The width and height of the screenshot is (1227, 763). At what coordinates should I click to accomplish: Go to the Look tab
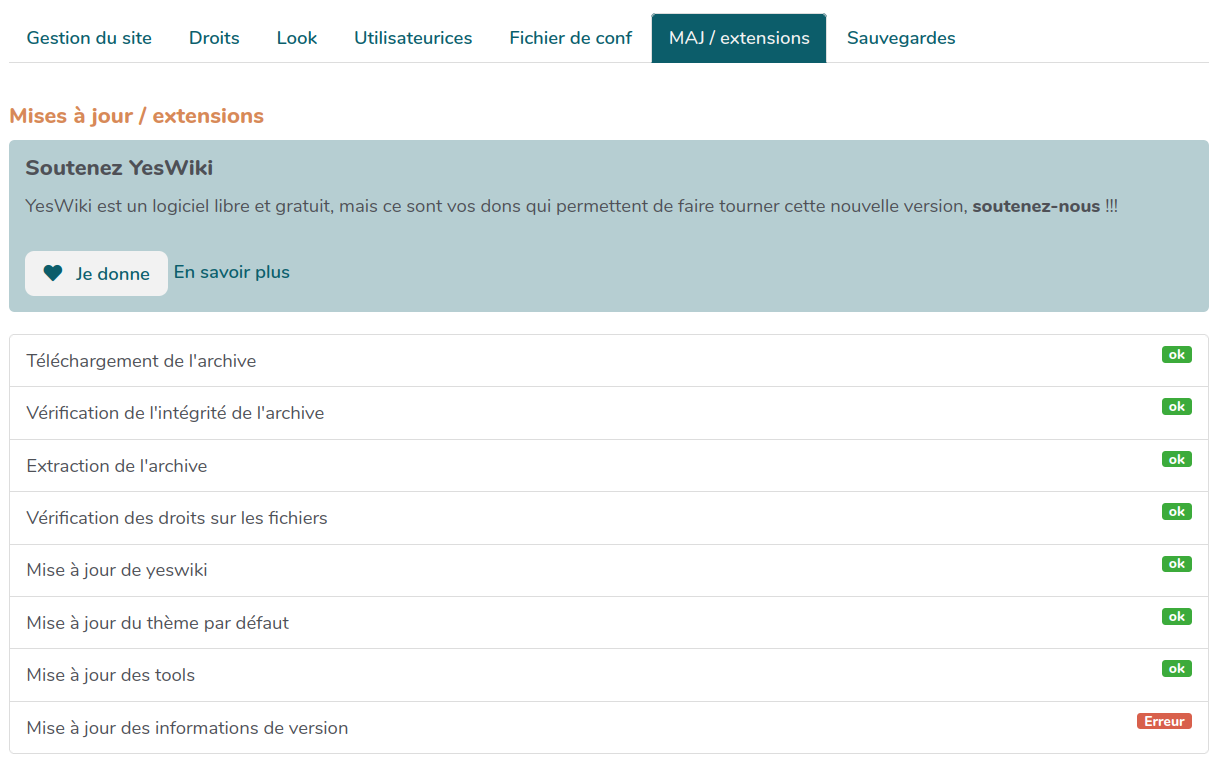coord(297,38)
